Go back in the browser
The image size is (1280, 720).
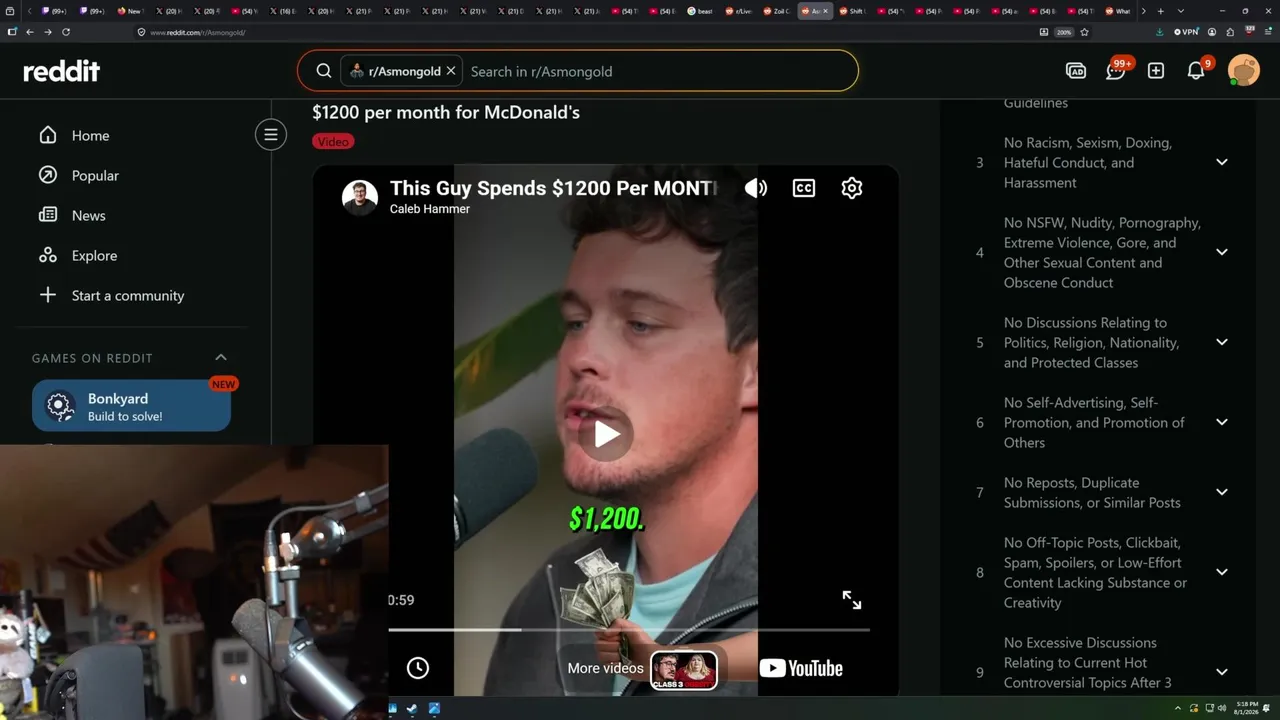[x=30, y=32]
